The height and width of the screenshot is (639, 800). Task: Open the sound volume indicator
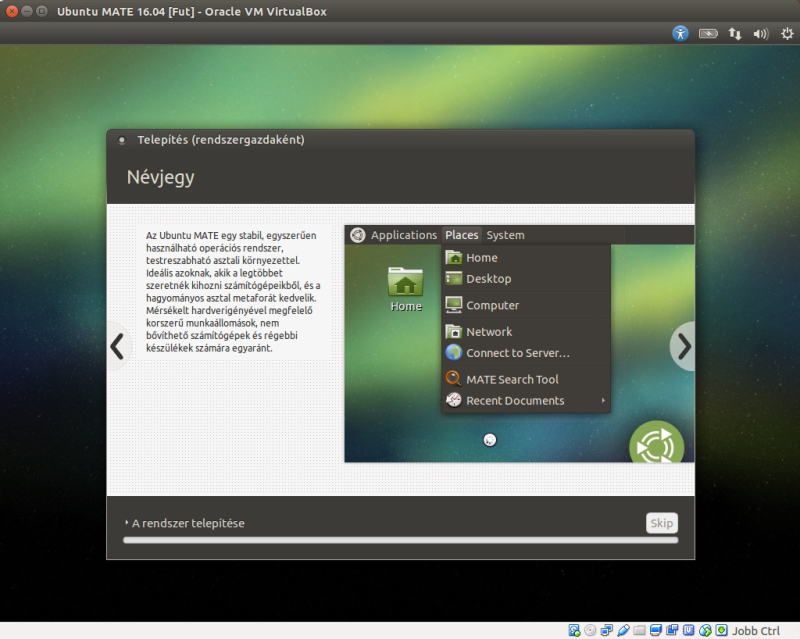[x=761, y=34]
